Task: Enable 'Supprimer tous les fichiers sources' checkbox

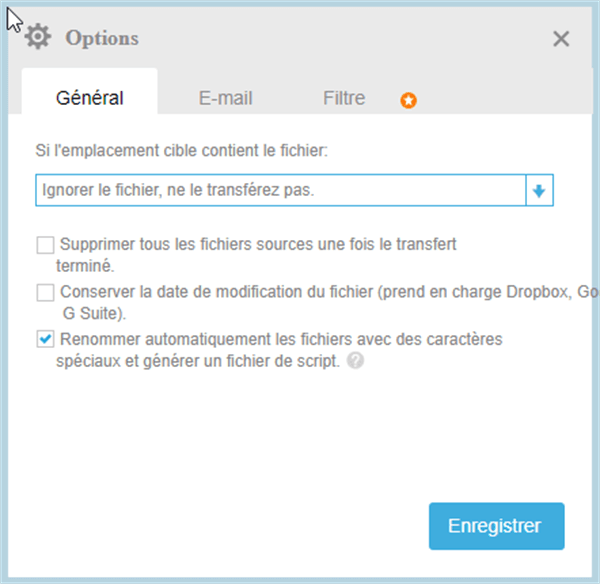Action: tap(45, 244)
